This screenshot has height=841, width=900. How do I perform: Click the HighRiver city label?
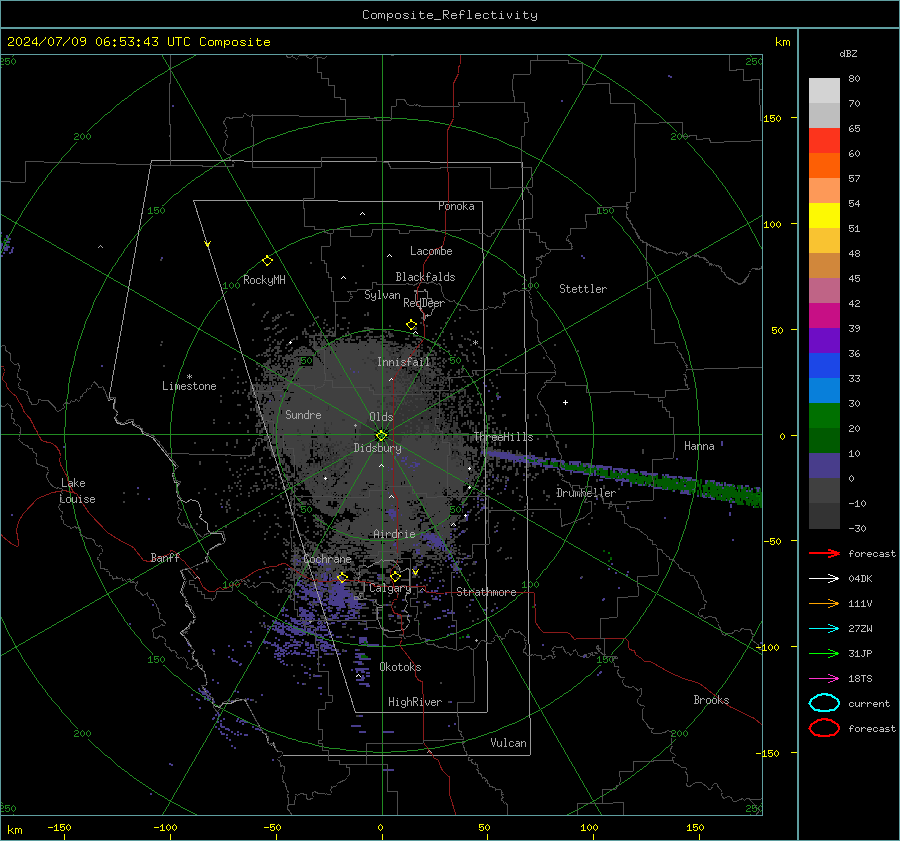pos(414,702)
